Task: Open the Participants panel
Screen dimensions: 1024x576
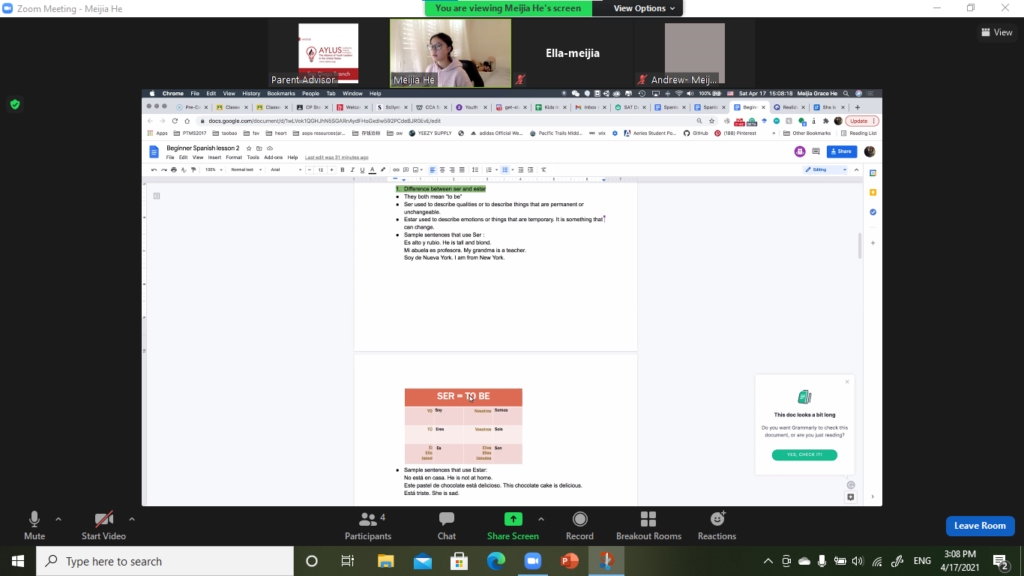Action: pos(368,526)
